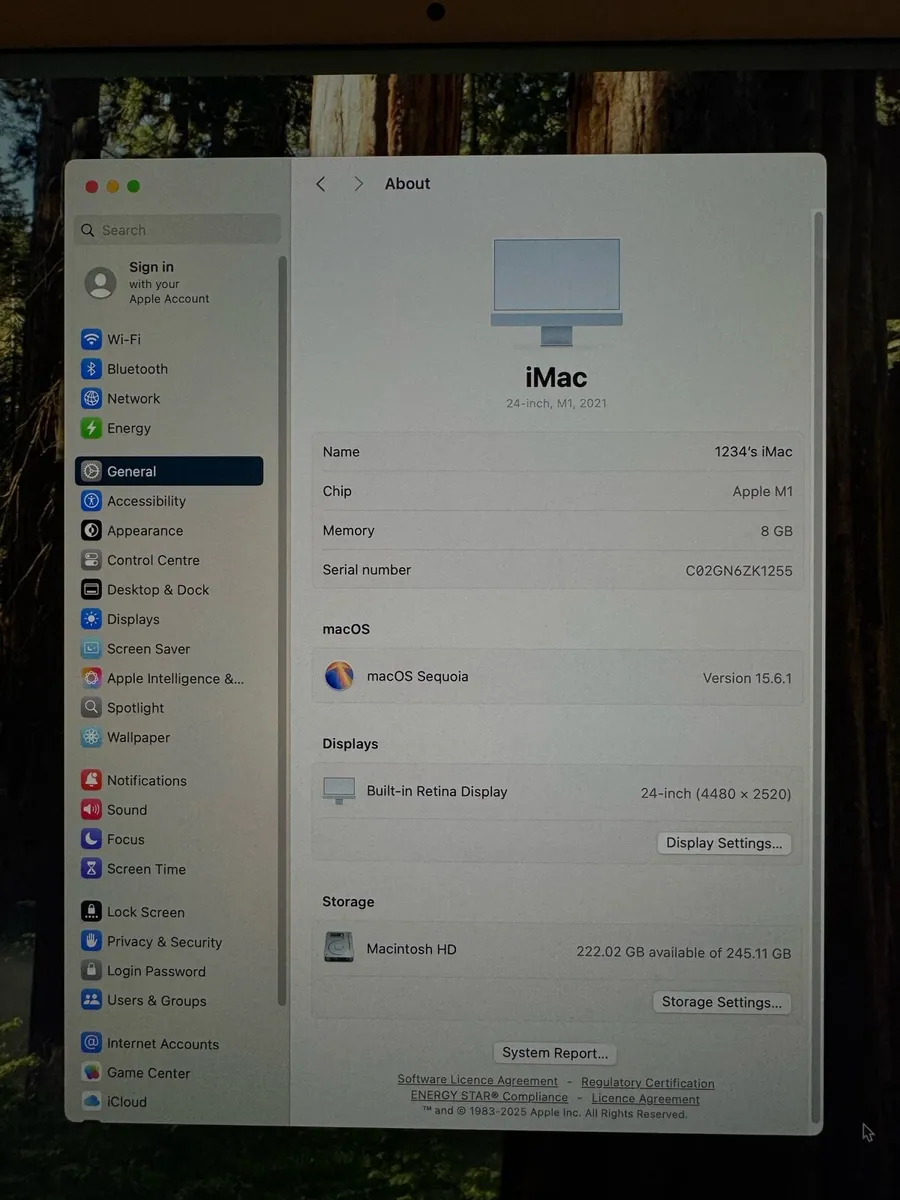The height and width of the screenshot is (1200, 900).
Task: Click the Notifications bell icon
Action: [91, 780]
